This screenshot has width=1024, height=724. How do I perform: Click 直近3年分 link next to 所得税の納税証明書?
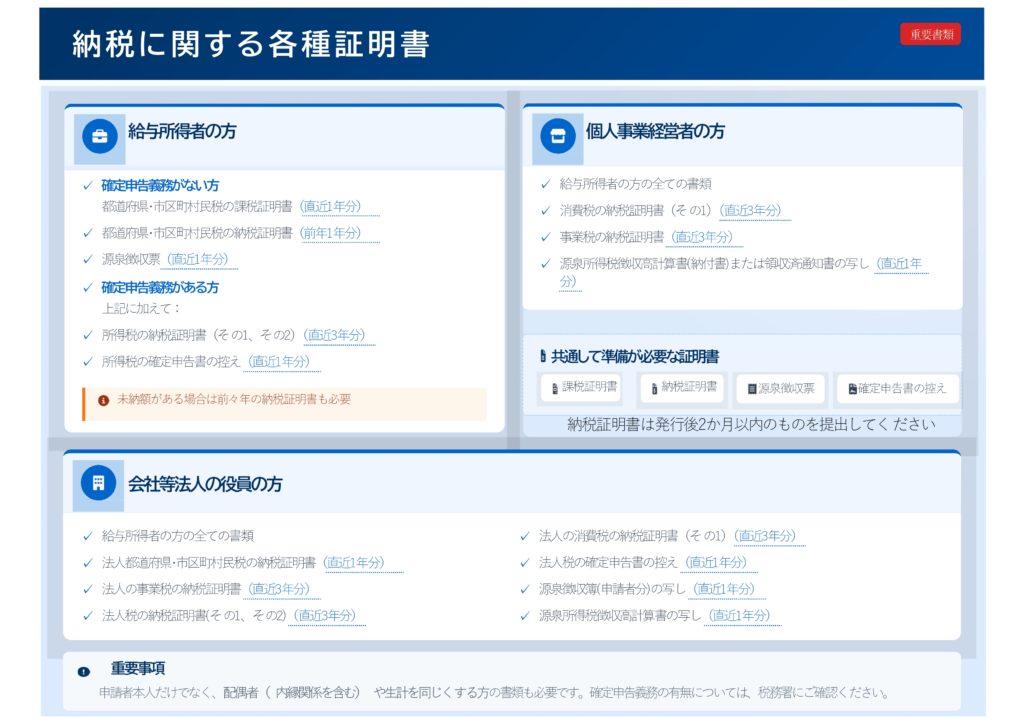click(335, 335)
